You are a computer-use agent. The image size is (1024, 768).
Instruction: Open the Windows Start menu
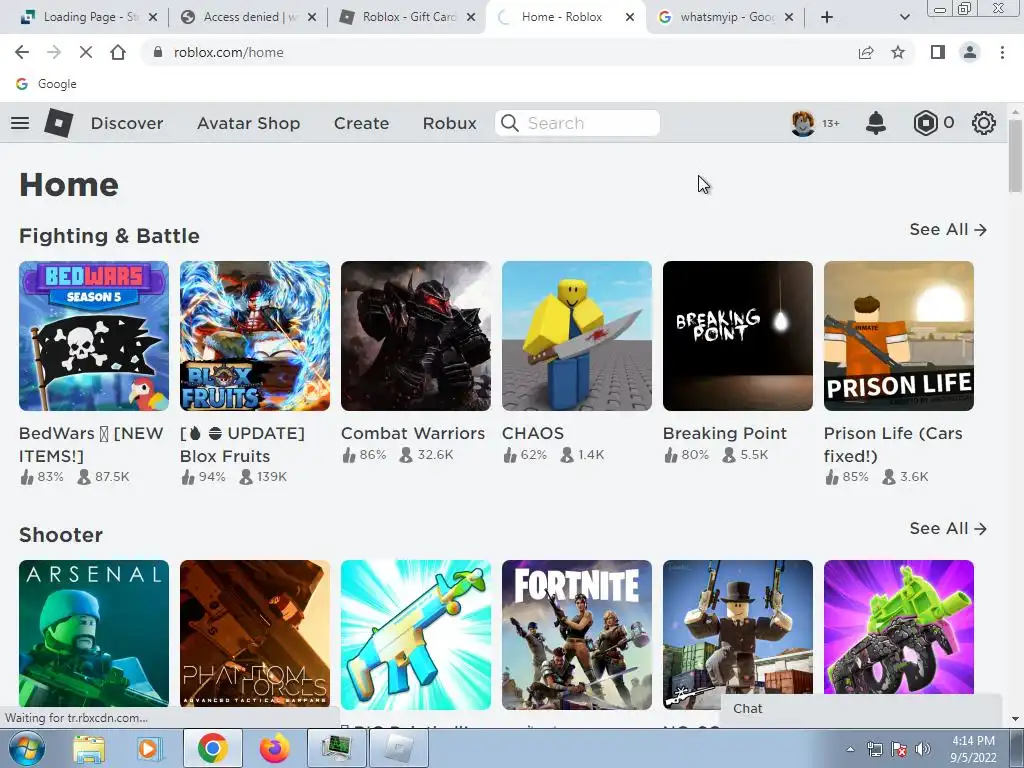[27, 748]
